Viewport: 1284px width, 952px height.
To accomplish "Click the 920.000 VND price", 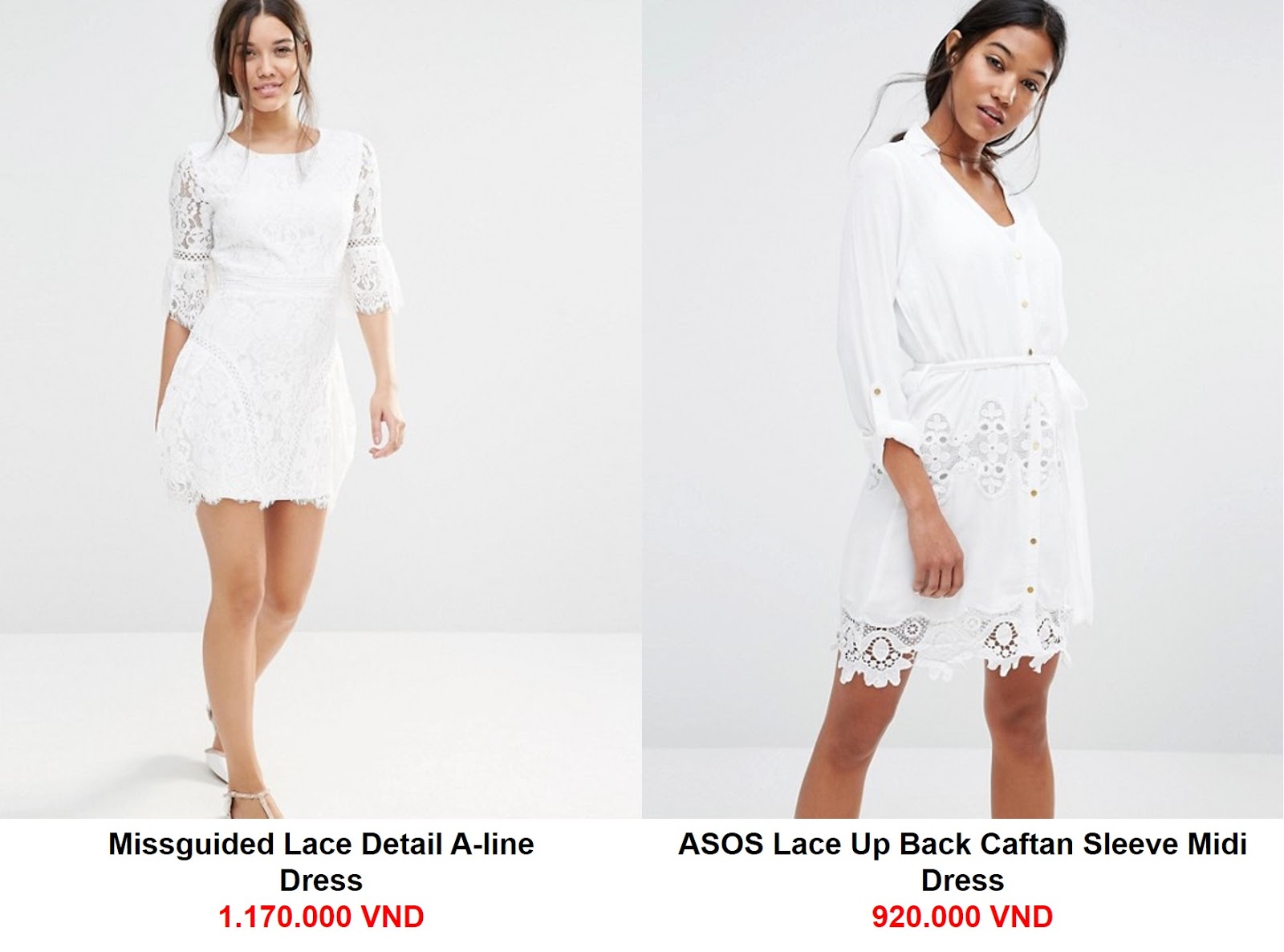I will (x=962, y=917).
